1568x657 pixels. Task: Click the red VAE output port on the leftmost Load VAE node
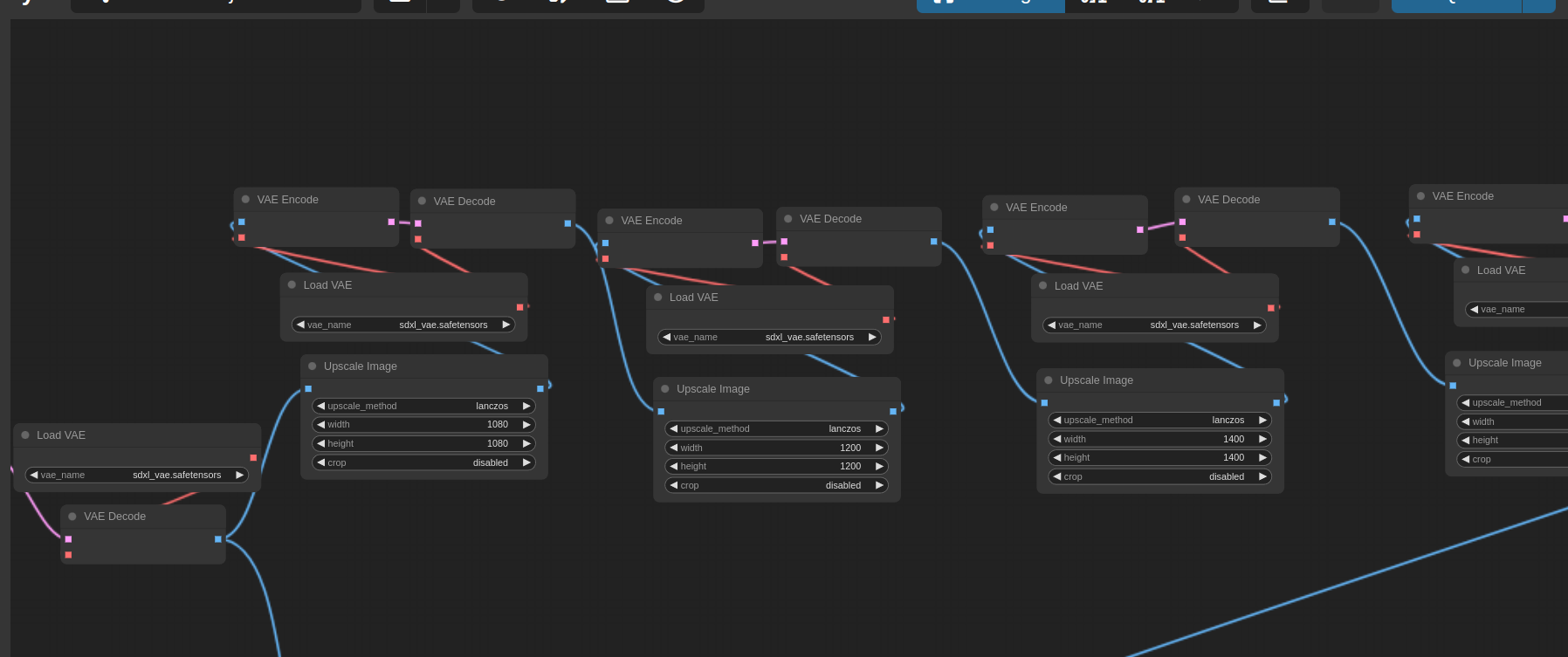pyautogui.click(x=253, y=458)
